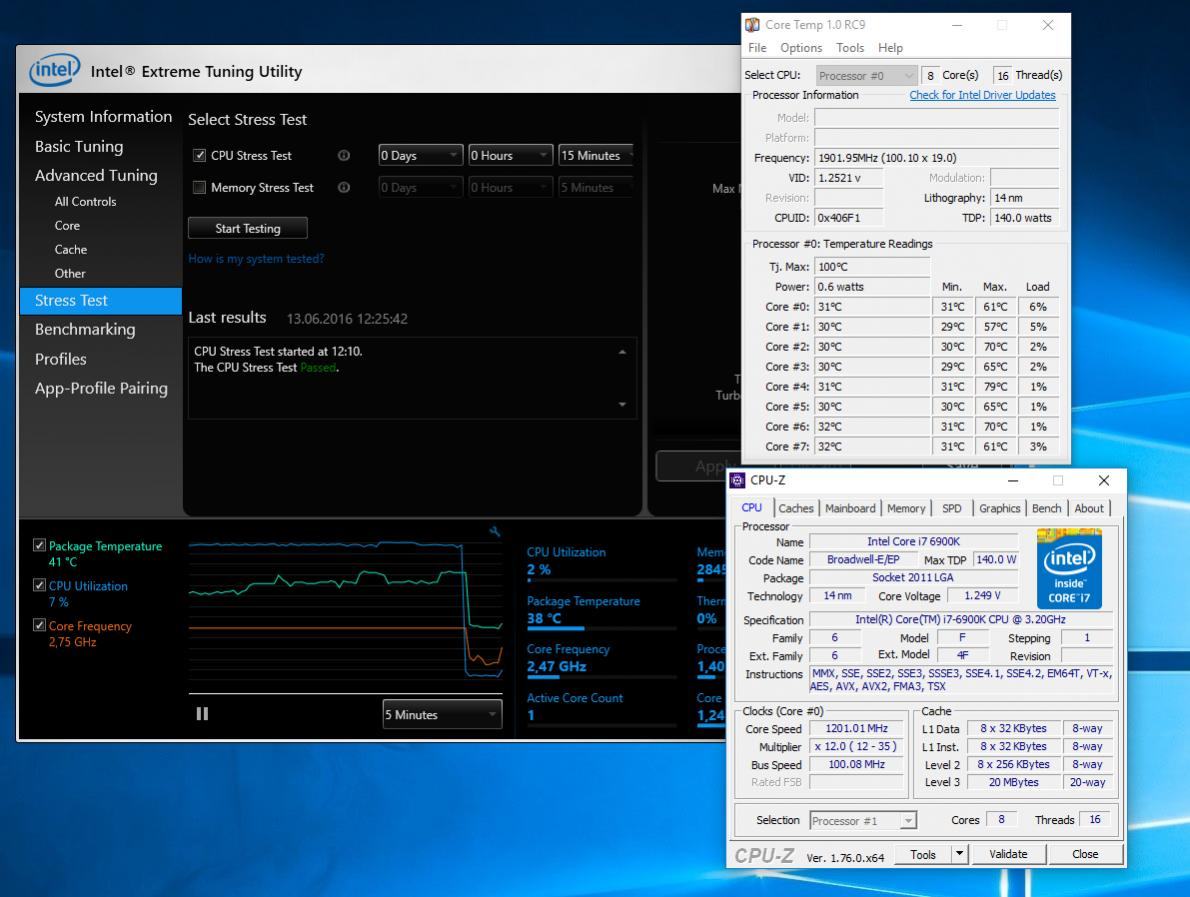The height and width of the screenshot is (897, 1190).
Task: Select All Controls under Advanced Tuning
Action: (x=85, y=202)
